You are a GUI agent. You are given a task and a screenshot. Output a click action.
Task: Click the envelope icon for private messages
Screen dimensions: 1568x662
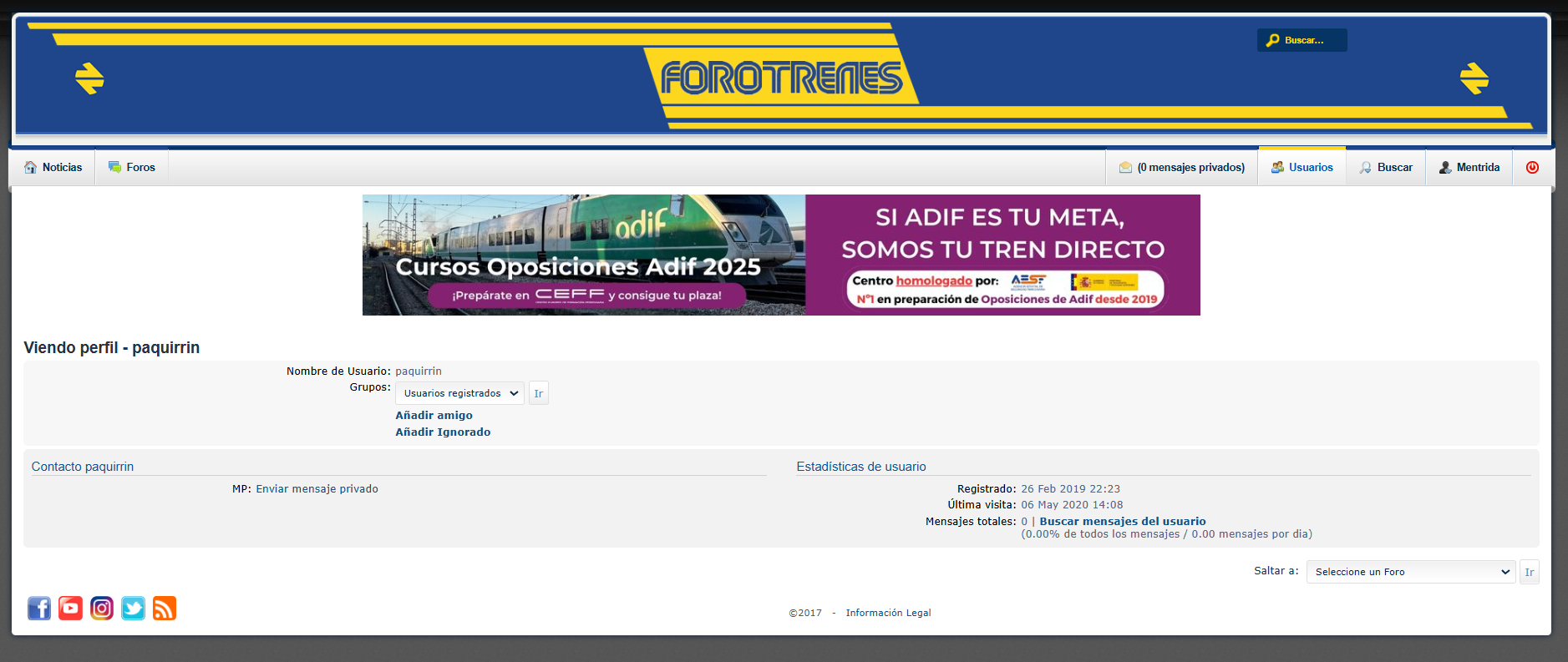[x=1125, y=167]
